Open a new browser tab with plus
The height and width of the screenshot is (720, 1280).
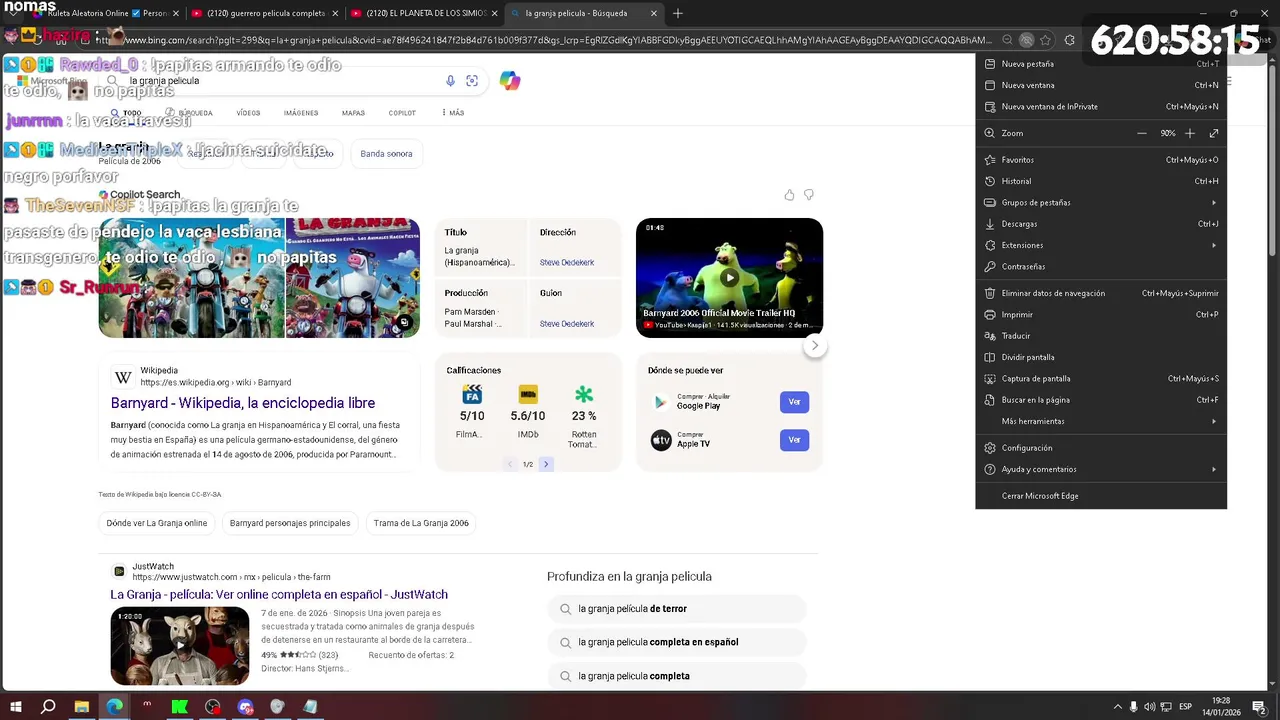[x=677, y=13]
